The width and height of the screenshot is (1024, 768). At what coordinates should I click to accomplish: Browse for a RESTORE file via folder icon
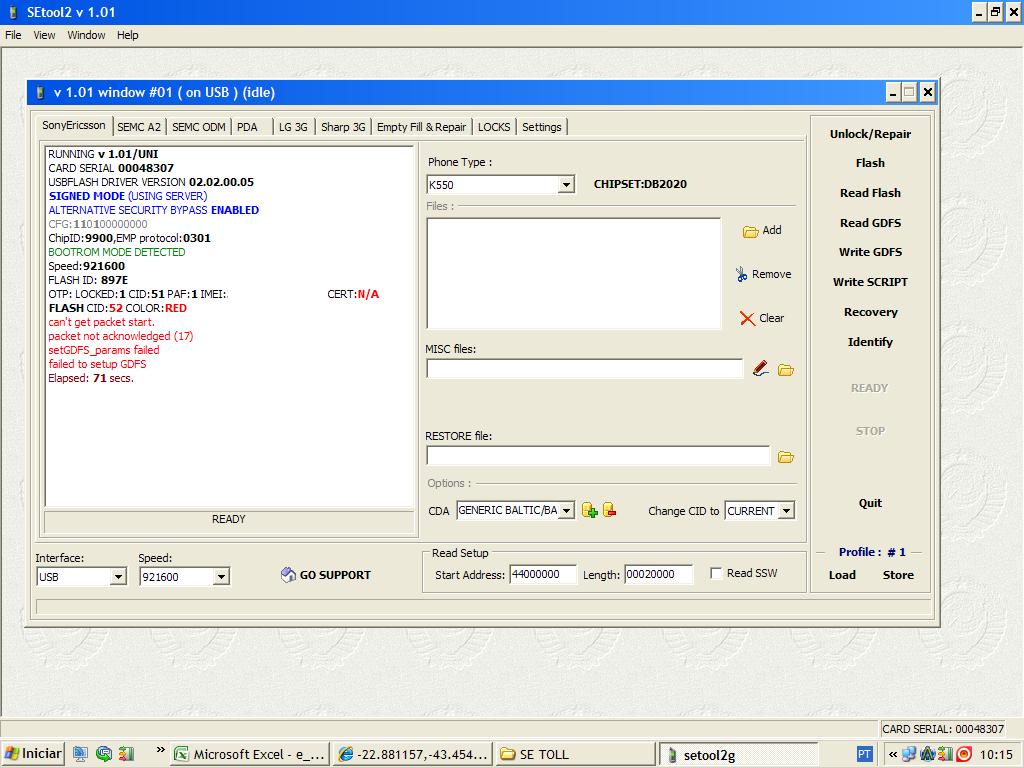pyautogui.click(x=786, y=457)
